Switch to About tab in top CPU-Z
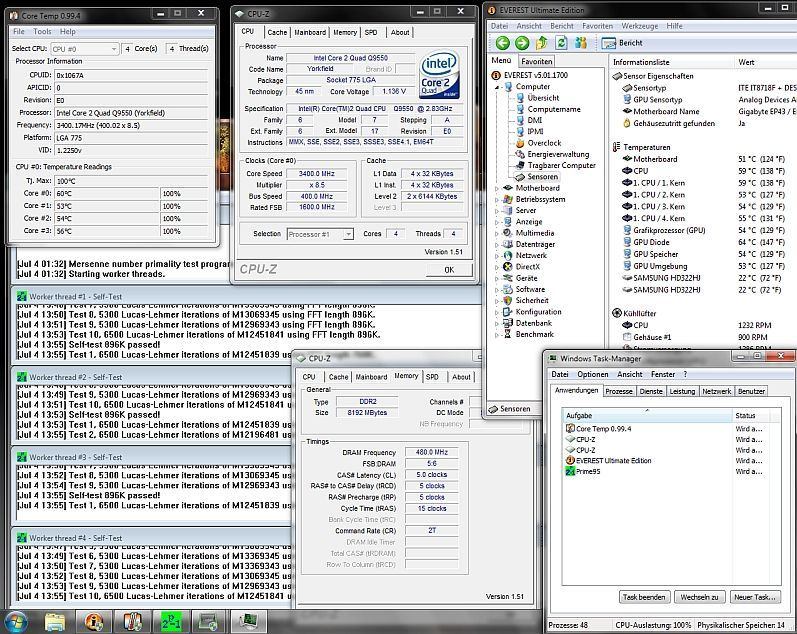This screenshot has height=634, width=797. click(400, 32)
